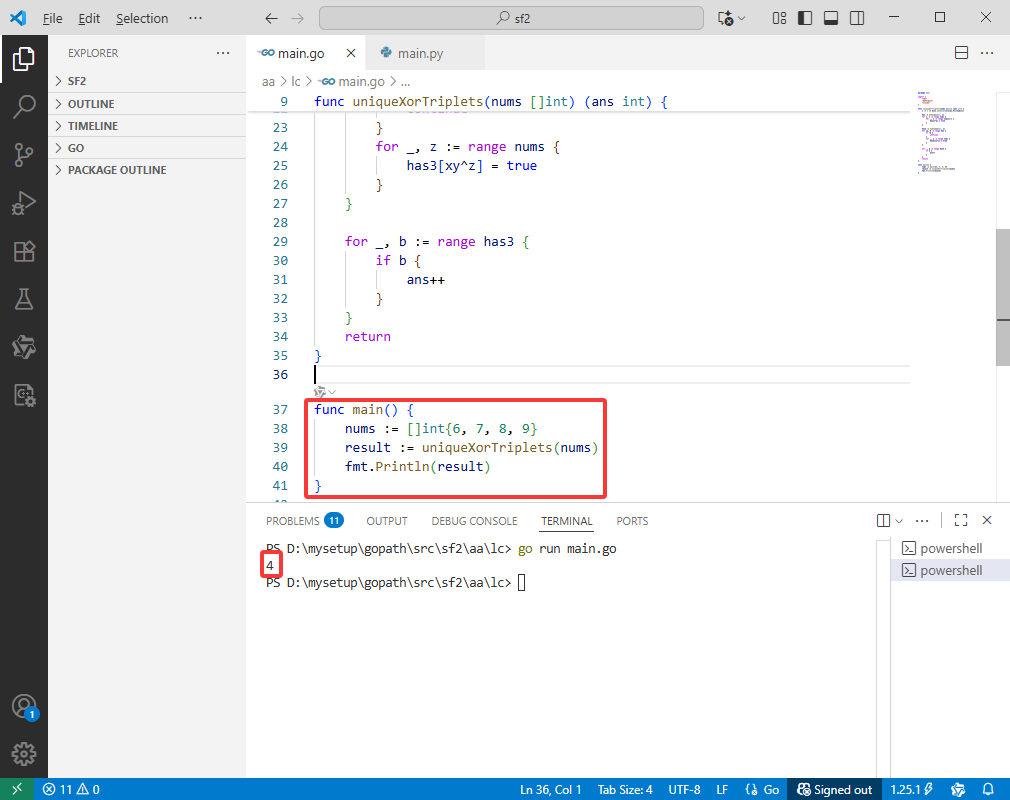Expand the PACKAGE OUTLINE section
Image resolution: width=1010 pixels, height=800 pixels.
[147, 170]
